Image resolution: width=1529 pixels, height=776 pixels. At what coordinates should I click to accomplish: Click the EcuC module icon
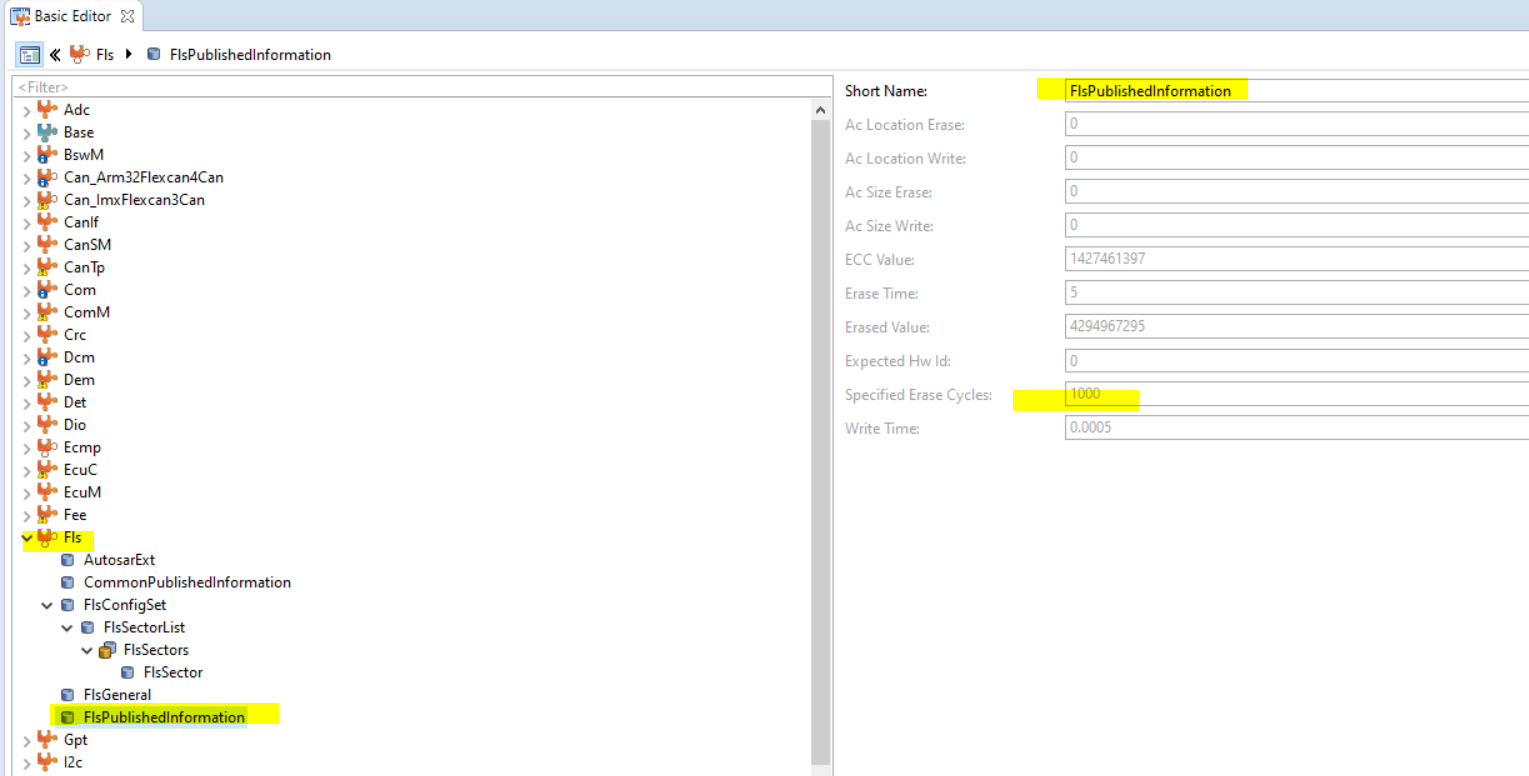point(46,469)
